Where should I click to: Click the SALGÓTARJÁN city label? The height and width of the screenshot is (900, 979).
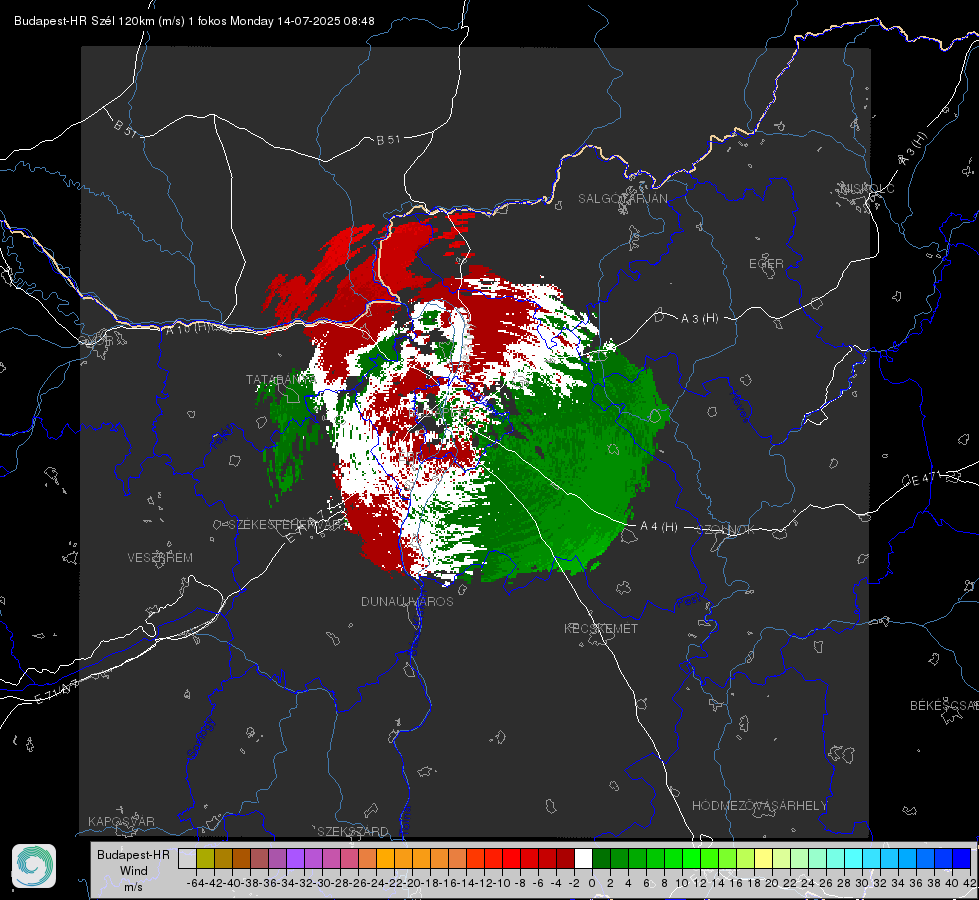(x=622, y=199)
